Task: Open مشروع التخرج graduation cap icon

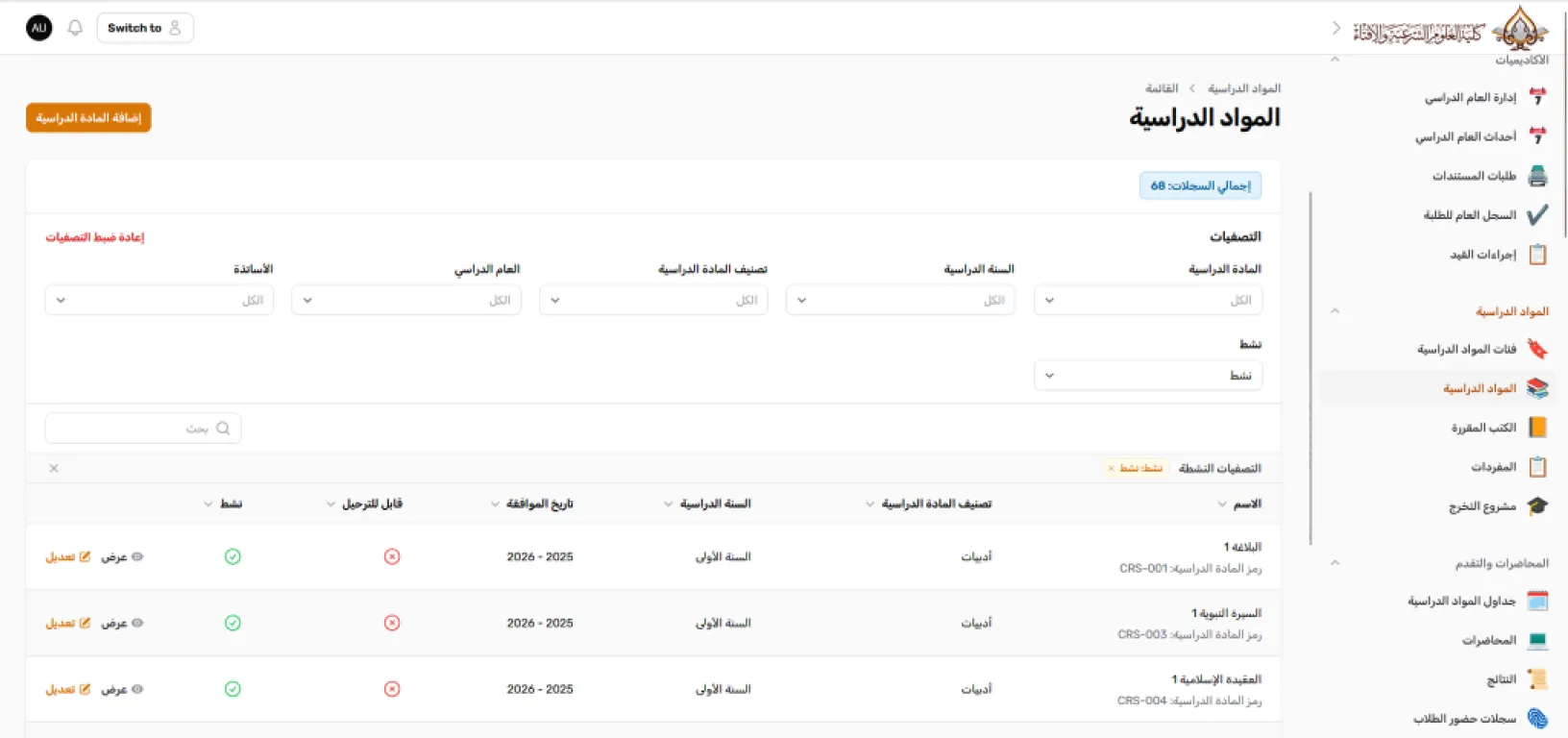Action: 1537,506
